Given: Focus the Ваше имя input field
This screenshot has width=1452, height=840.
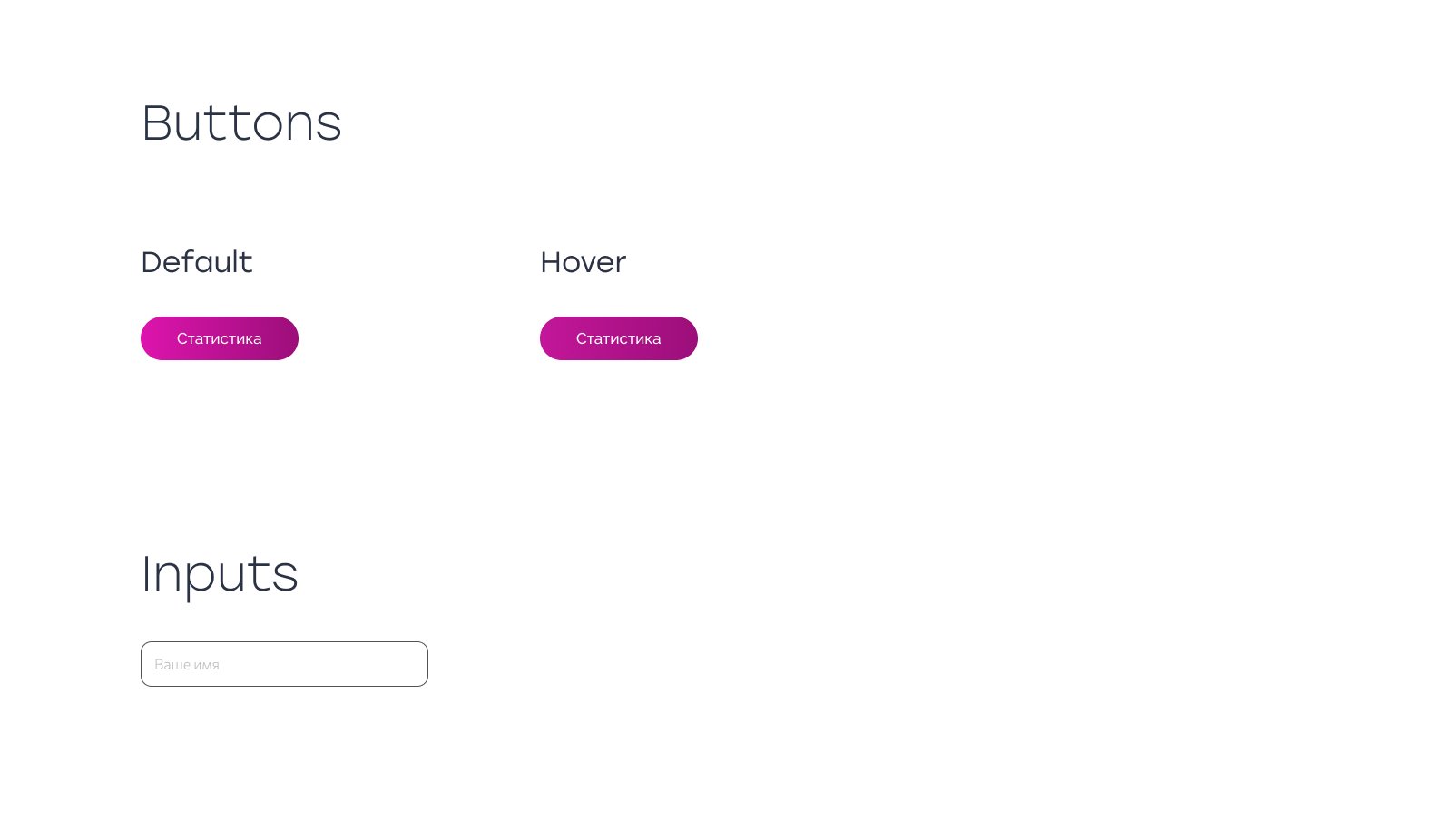Looking at the screenshot, I should 284,664.
